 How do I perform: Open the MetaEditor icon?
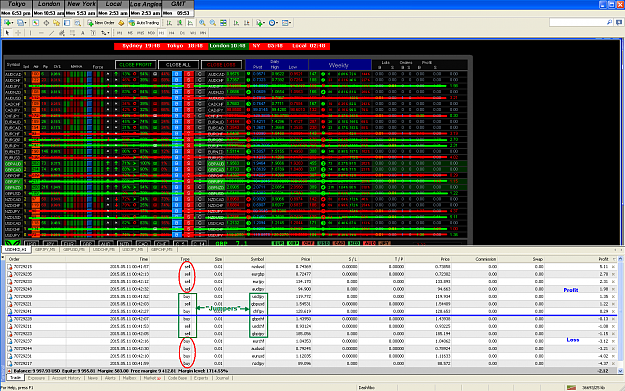(121, 23)
